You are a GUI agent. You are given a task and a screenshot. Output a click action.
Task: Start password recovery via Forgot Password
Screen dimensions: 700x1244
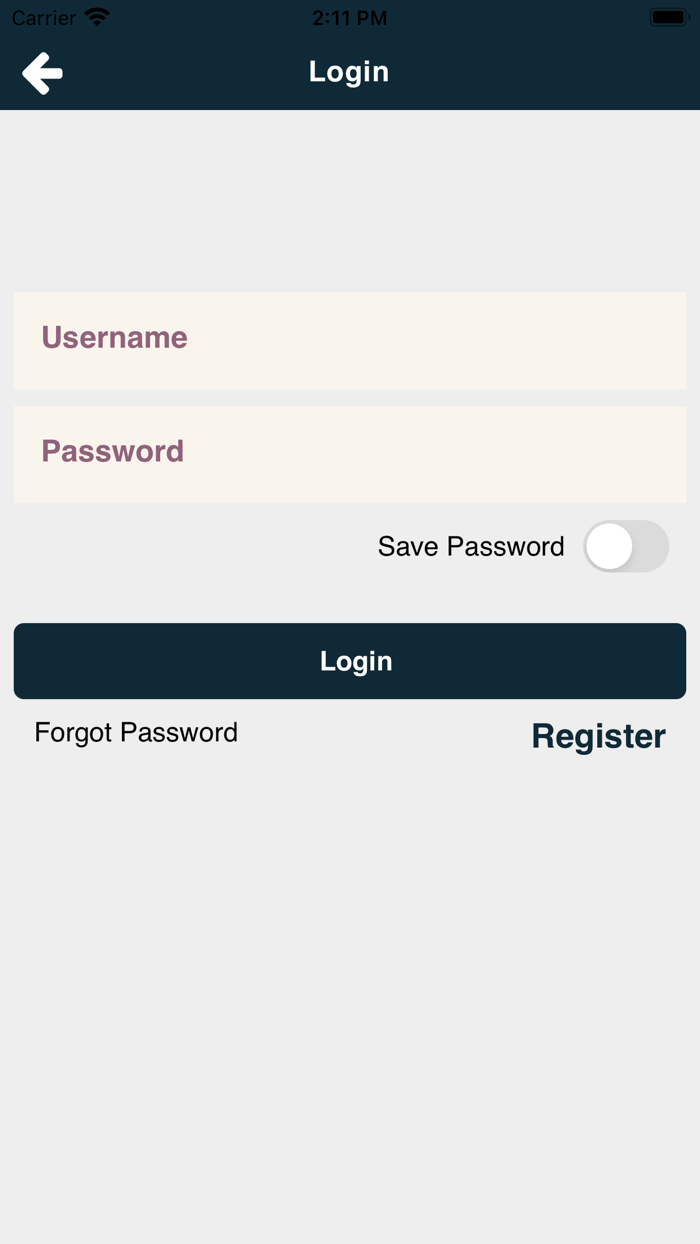coord(136,732)
